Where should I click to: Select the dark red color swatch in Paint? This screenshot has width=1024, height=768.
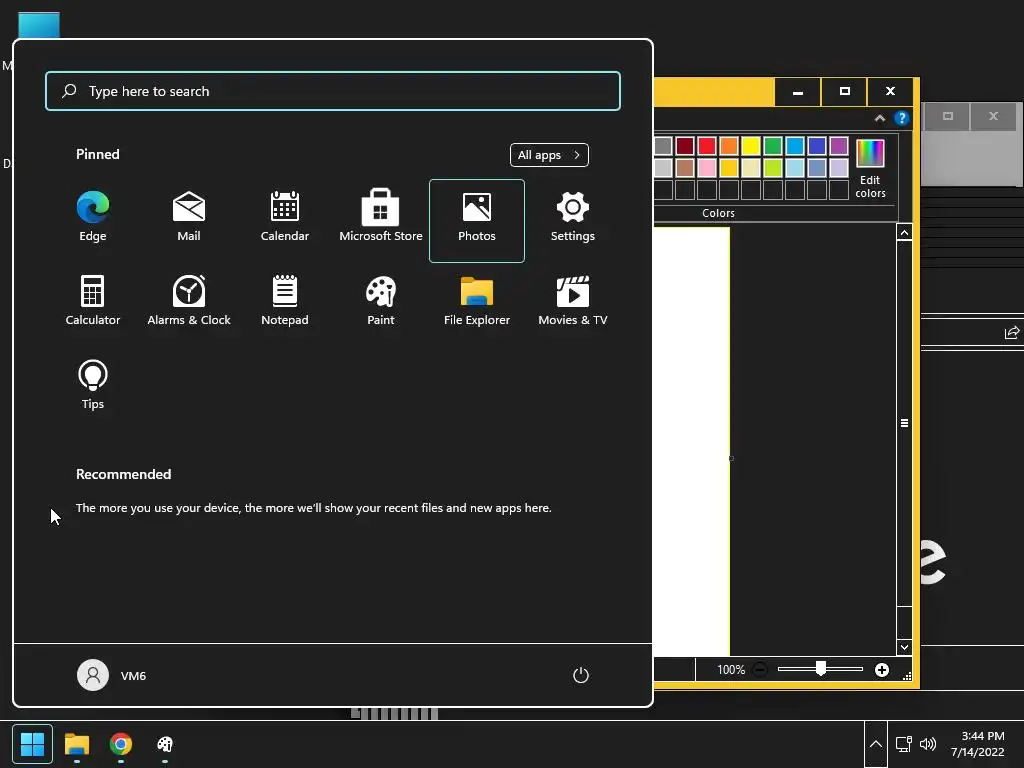(684, 146)
